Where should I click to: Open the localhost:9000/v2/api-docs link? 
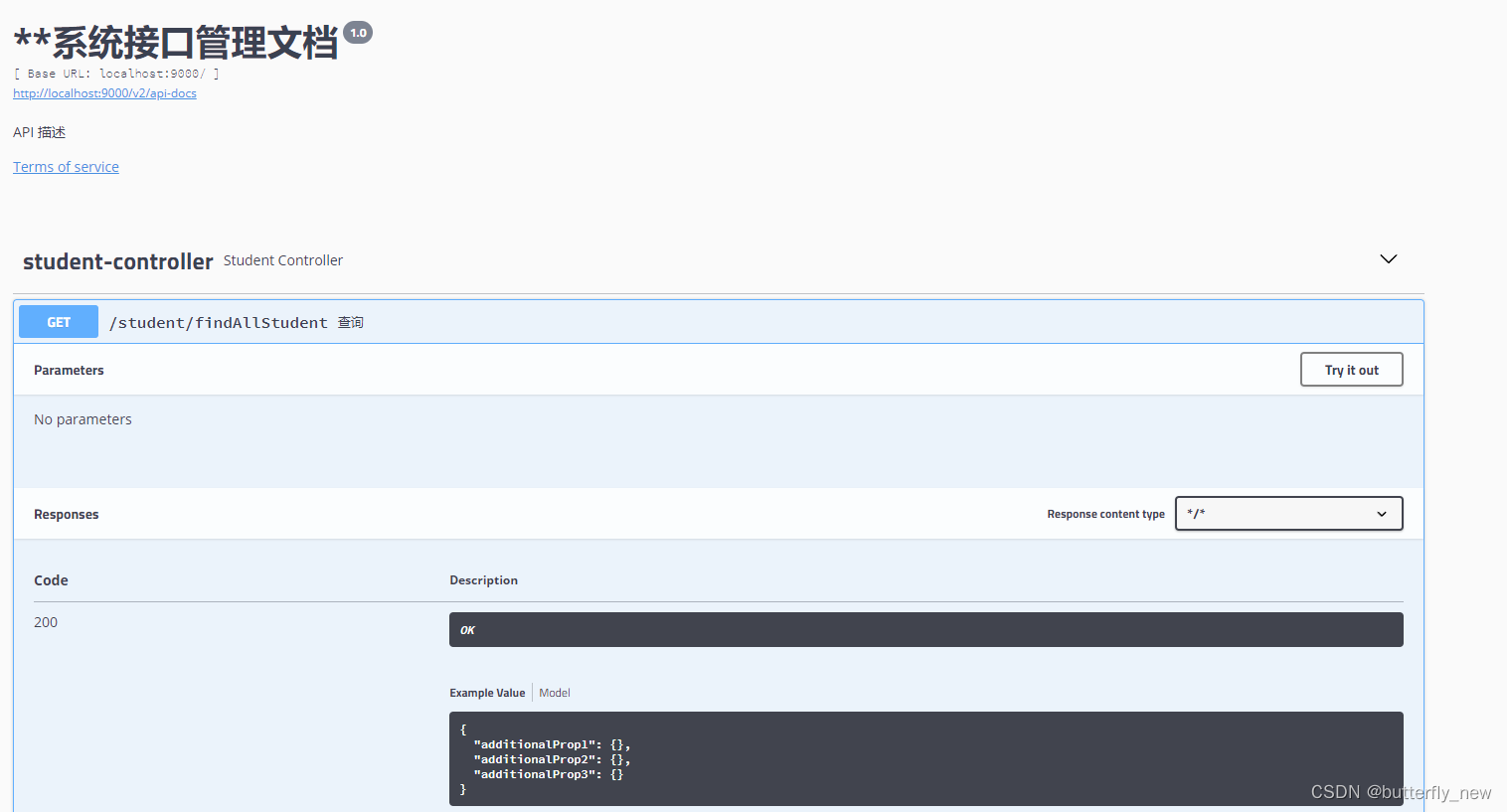pyautogui.click(x=104, y=93)
